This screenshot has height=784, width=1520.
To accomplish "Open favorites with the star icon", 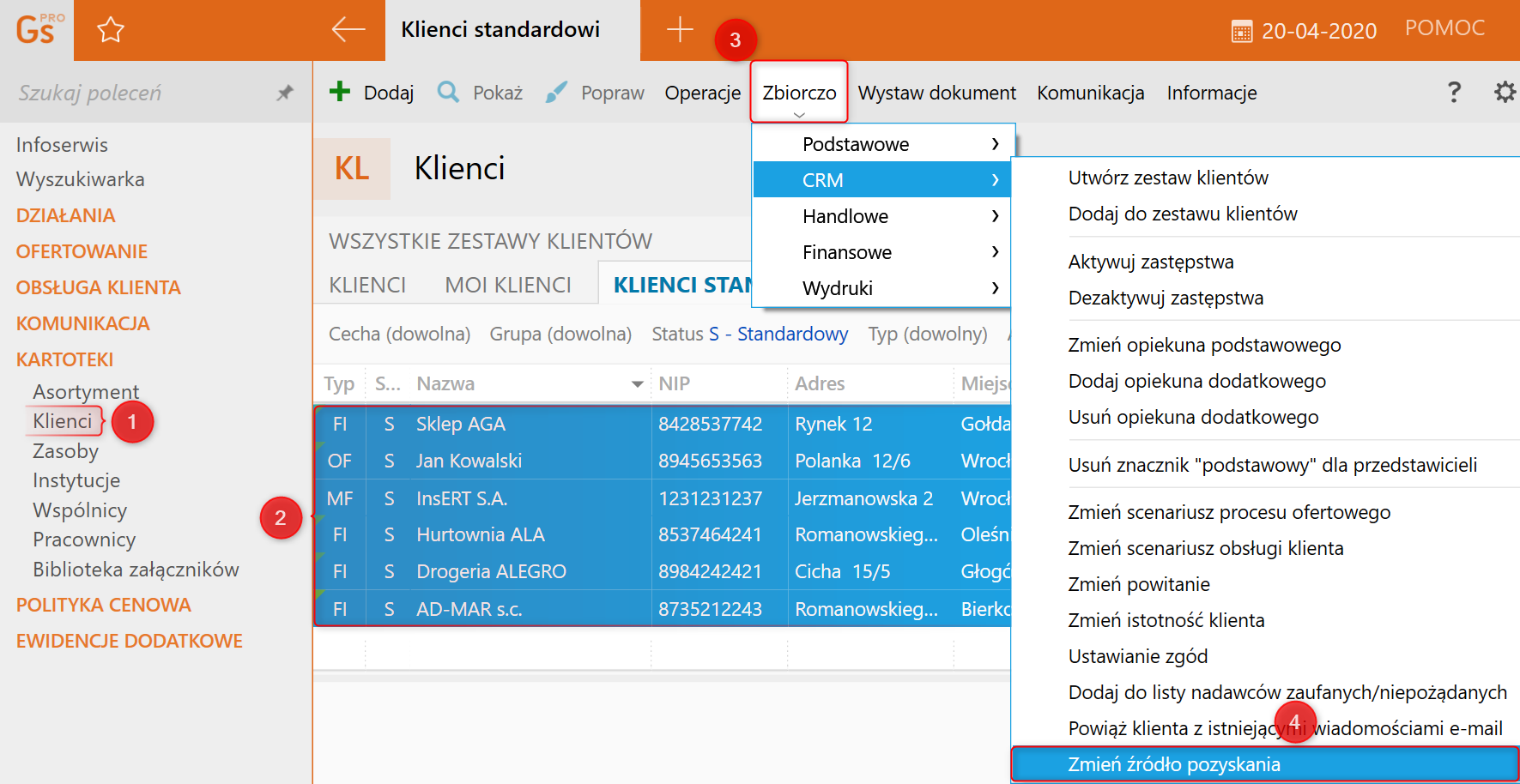I will pyautogui.click(x=111, y=30).
